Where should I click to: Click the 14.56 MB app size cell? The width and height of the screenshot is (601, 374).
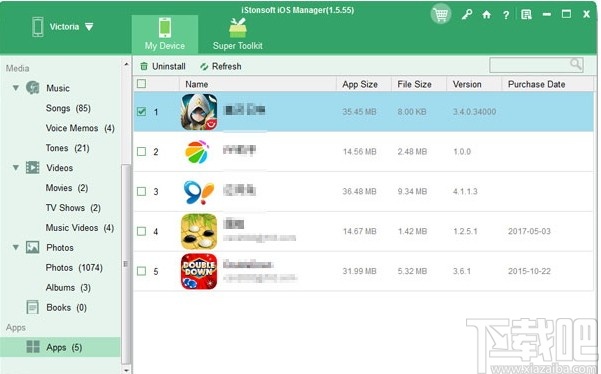359,151
